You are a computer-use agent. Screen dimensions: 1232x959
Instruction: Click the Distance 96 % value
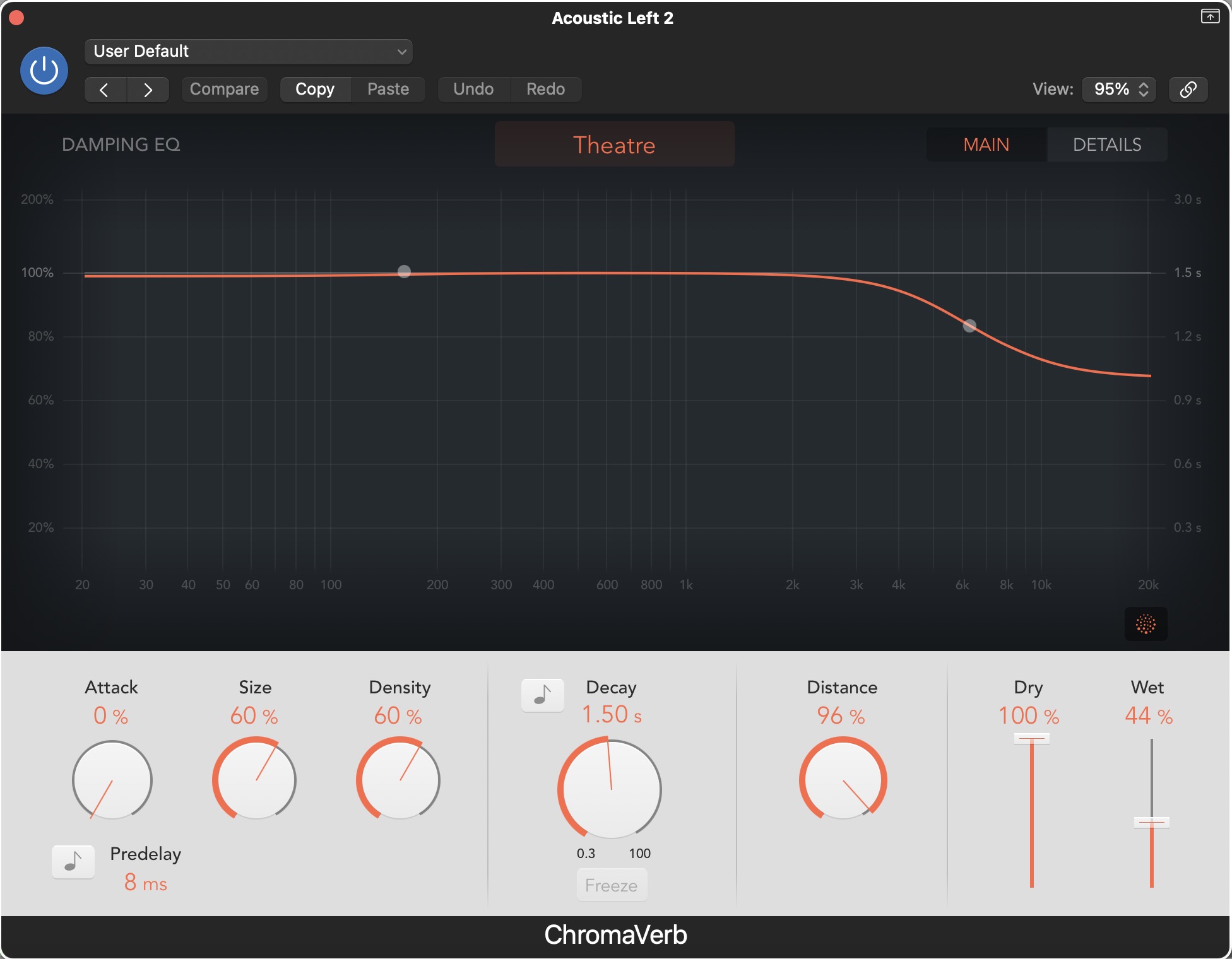click(x=841, y=716)
